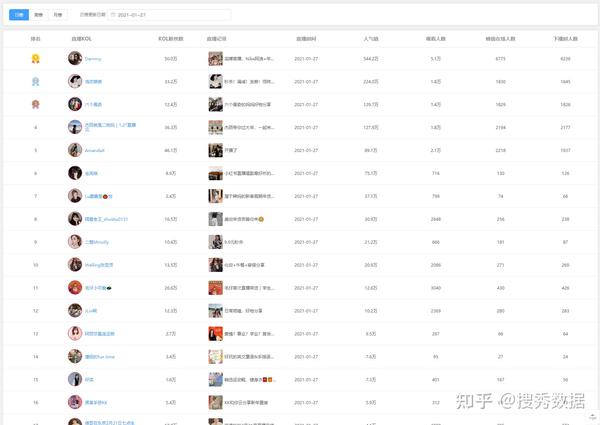View the rank 1 livestream cover thumbnail
Screen dimensions: 600x425
click(x=215, y=59)
